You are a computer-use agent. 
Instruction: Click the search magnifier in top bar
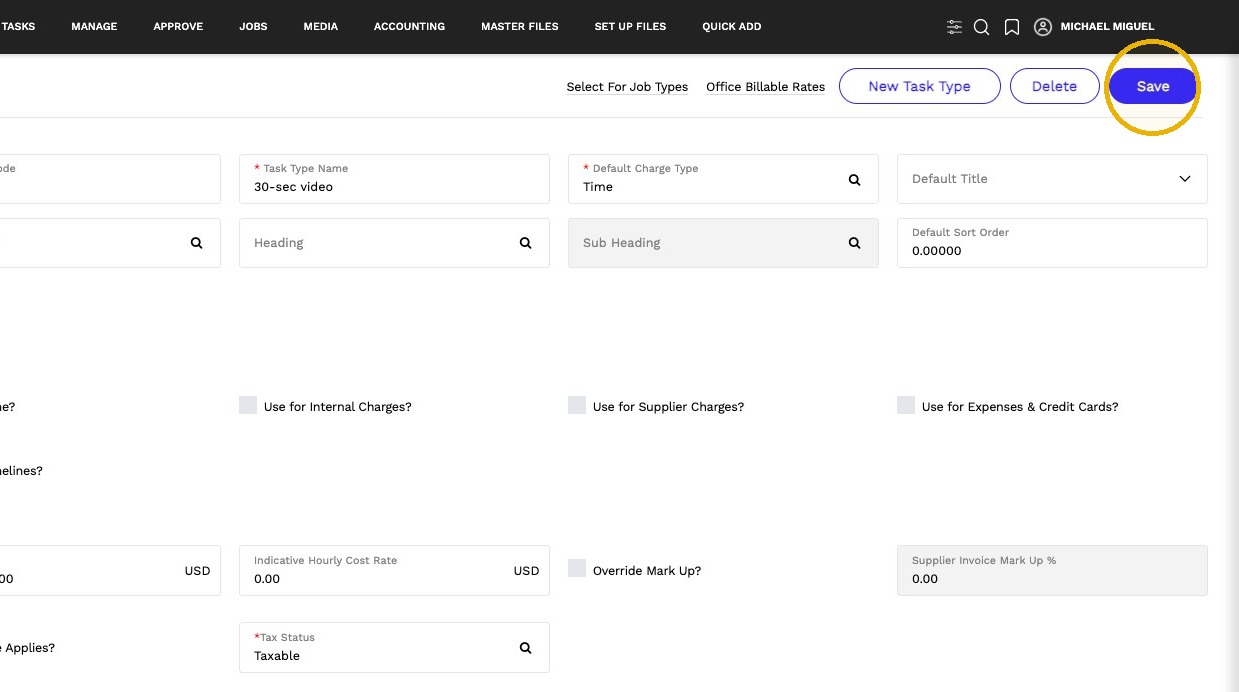(x=982, y=27)
